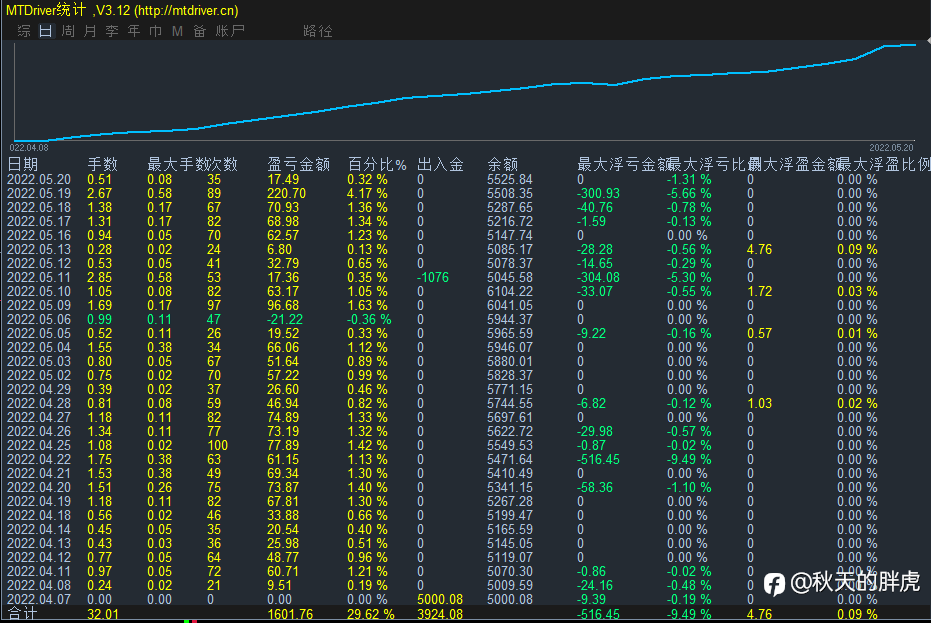Click profit 33.88 on 2022.04.18
Image resolution: width=931 pixels, height=623 pixels.
(283, 516)
